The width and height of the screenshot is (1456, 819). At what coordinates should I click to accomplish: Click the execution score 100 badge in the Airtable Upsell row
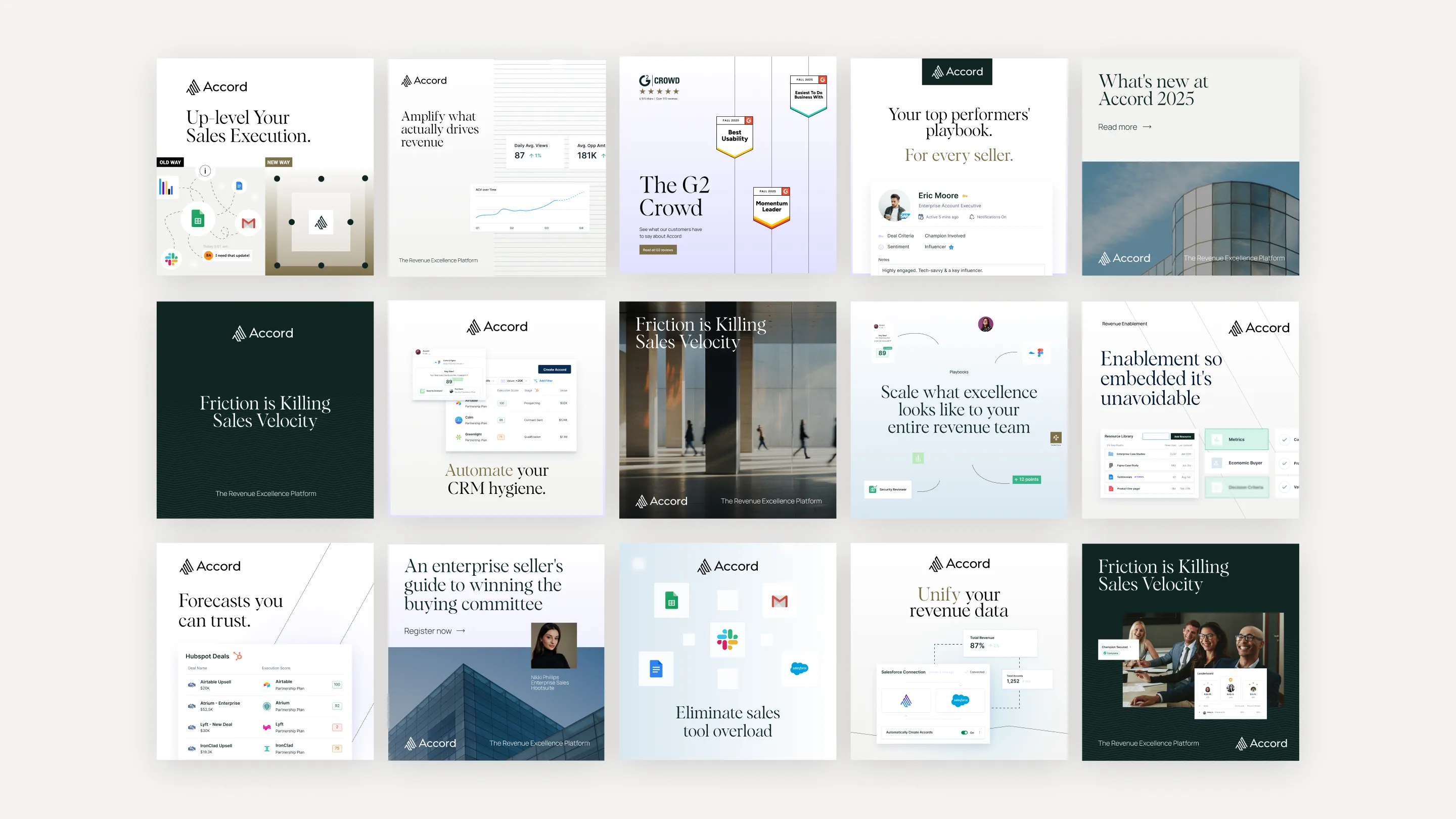tap(337, 685)
